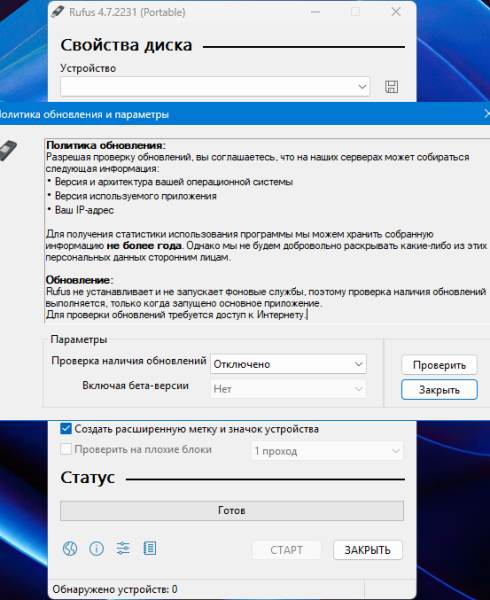Open the log viewer icon
The width and height of the screenshot is (490, 600).
tap(149, 548)
